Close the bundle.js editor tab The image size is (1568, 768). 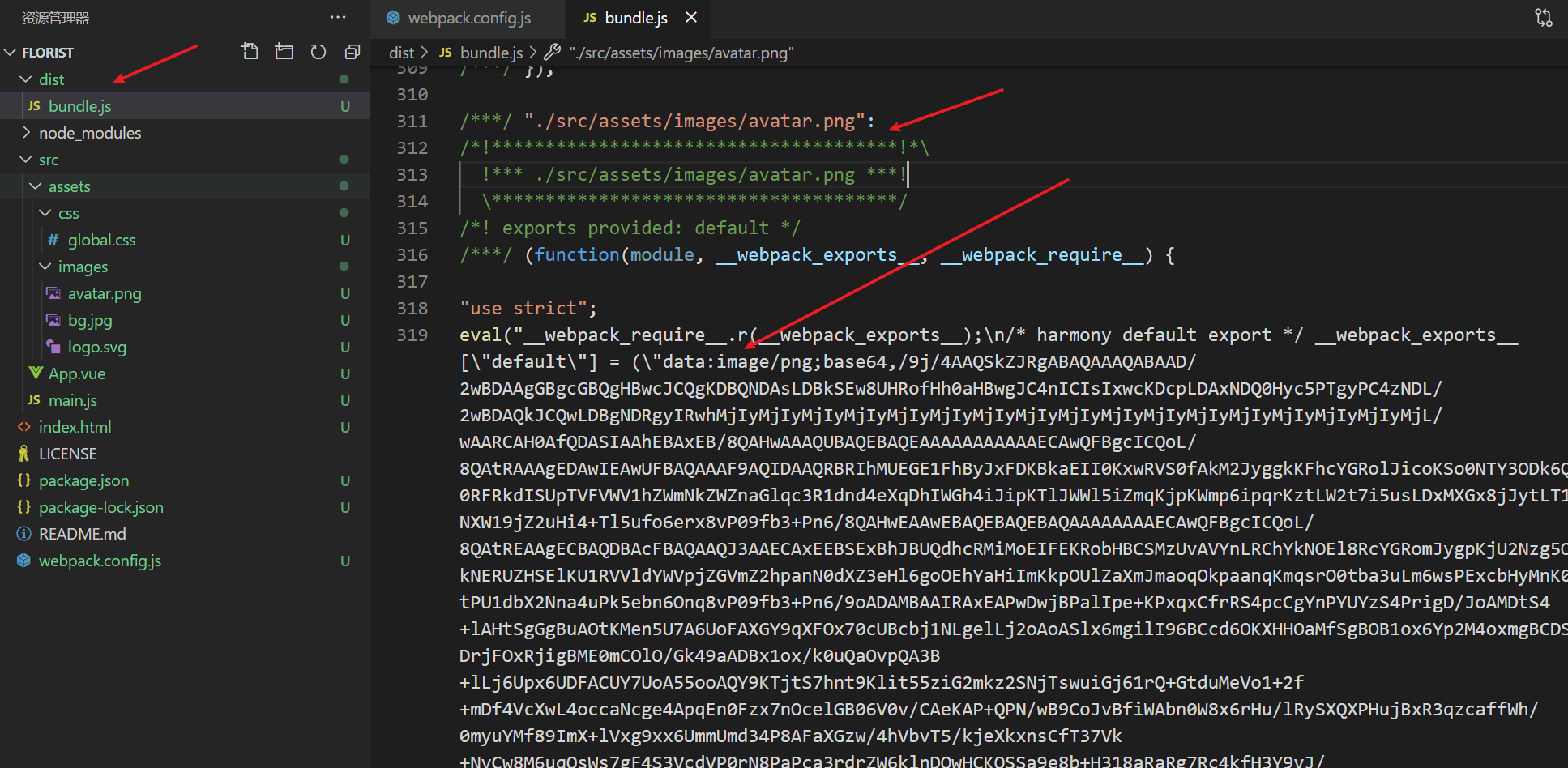tap(691, 17)
